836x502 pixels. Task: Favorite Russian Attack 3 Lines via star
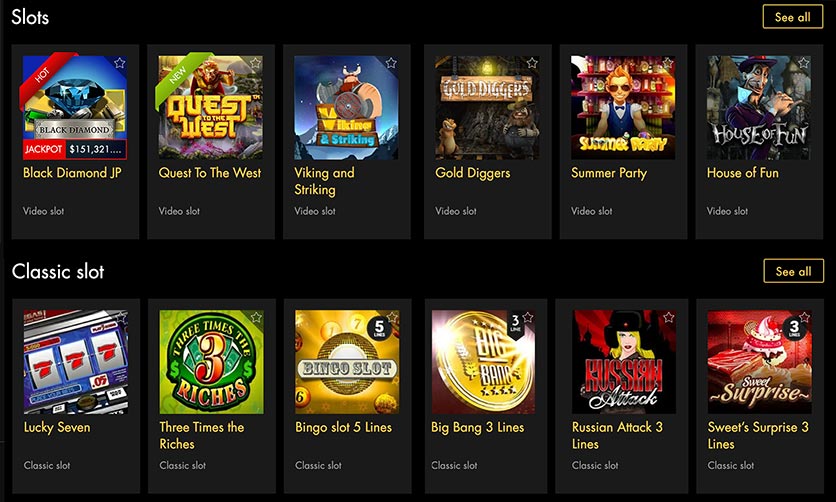click(x=669, y=317)
